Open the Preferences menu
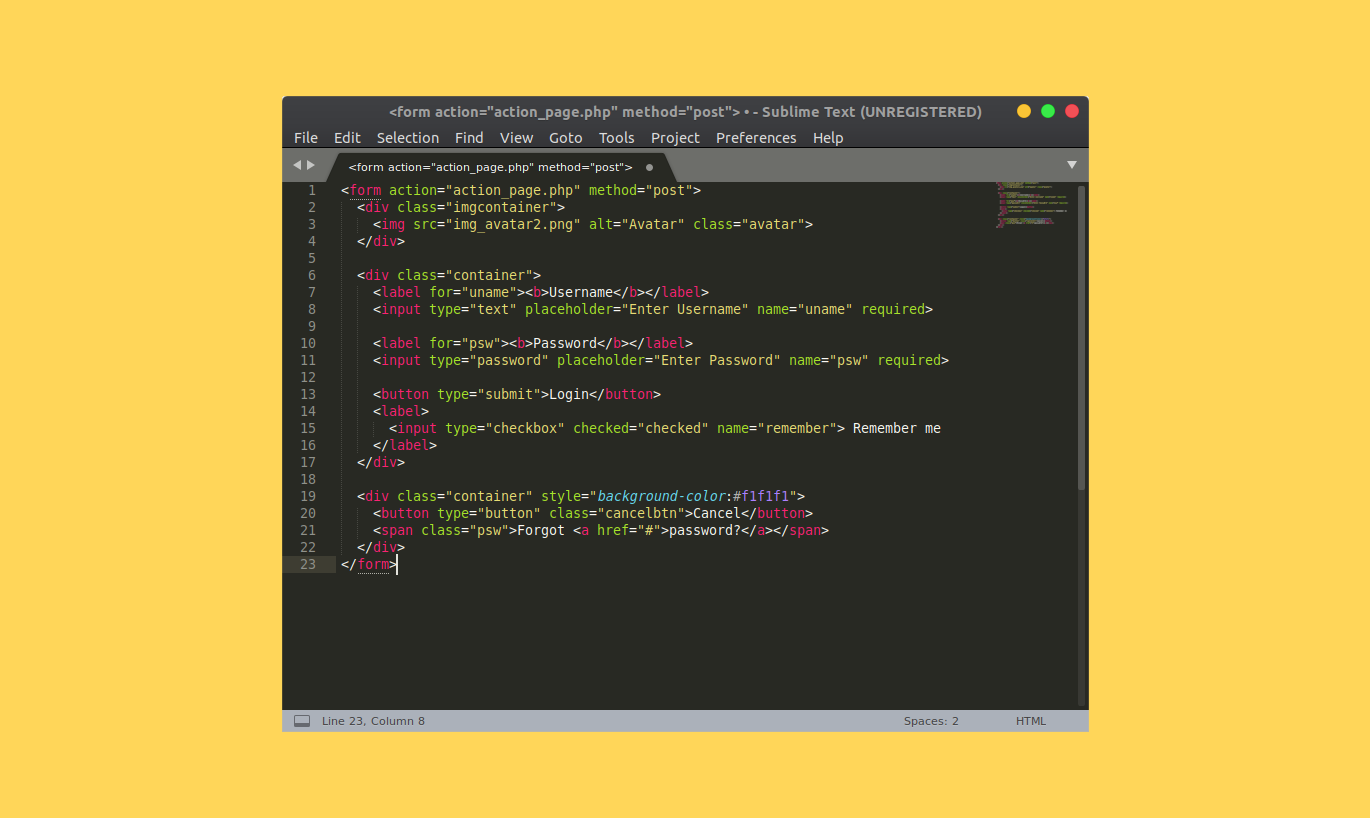Viewport: 1370px width, 818px height. click(756, 138)
